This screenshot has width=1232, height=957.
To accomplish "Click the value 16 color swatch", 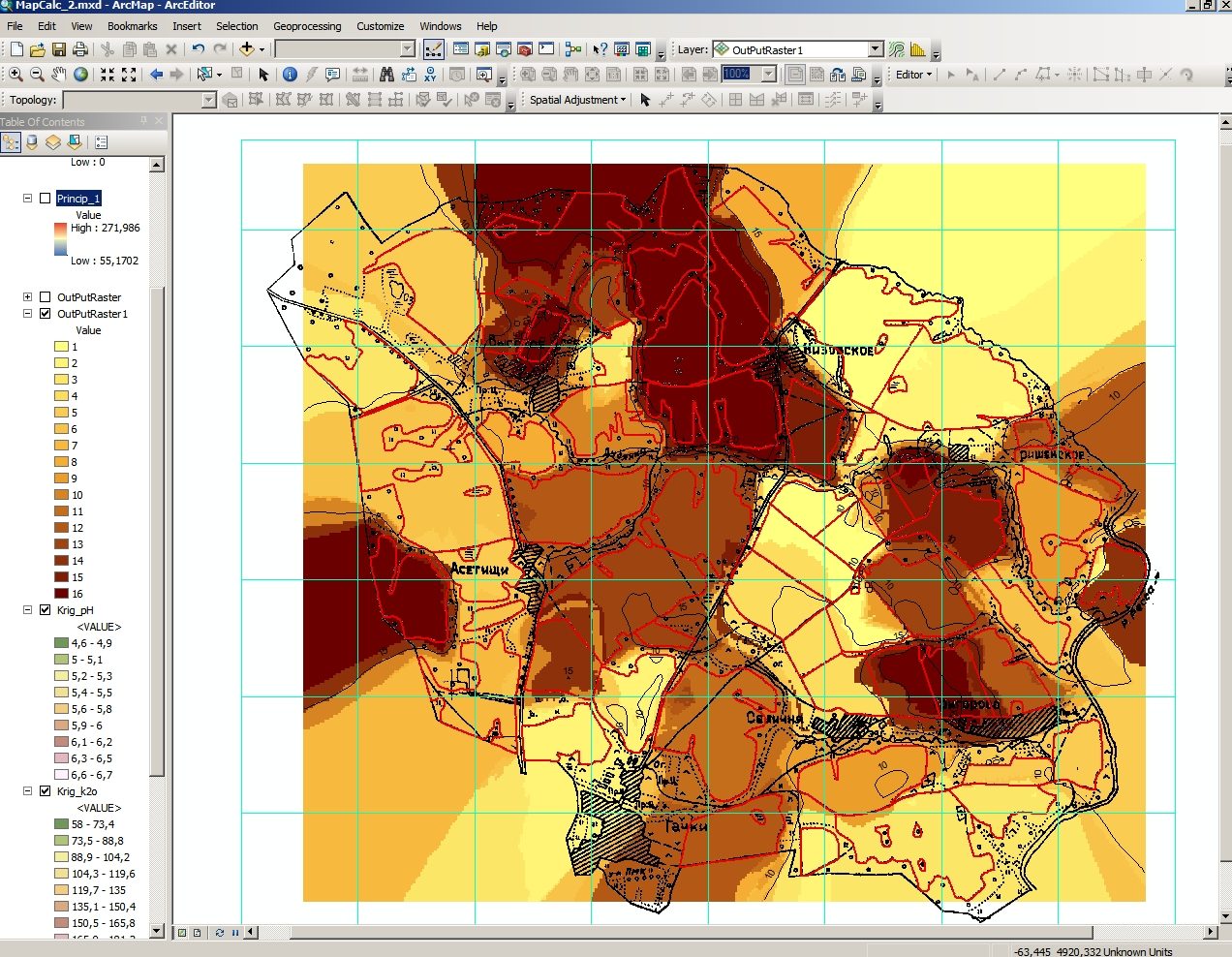I will [x=61, y=594].
